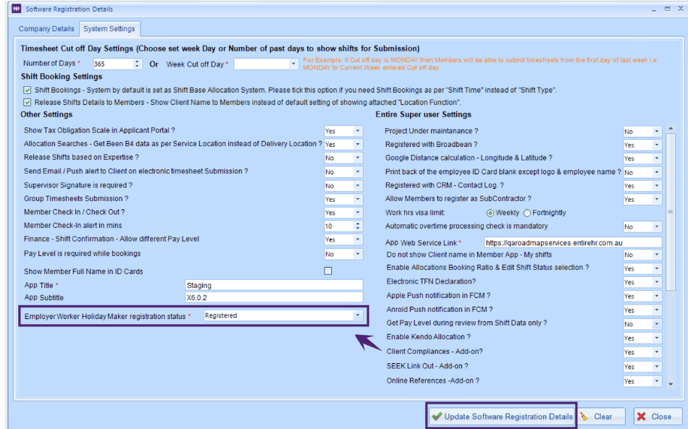This screenshot has width=688, height=429.
Task: Switch to the Company Details tab
Action: pos(46,29)
